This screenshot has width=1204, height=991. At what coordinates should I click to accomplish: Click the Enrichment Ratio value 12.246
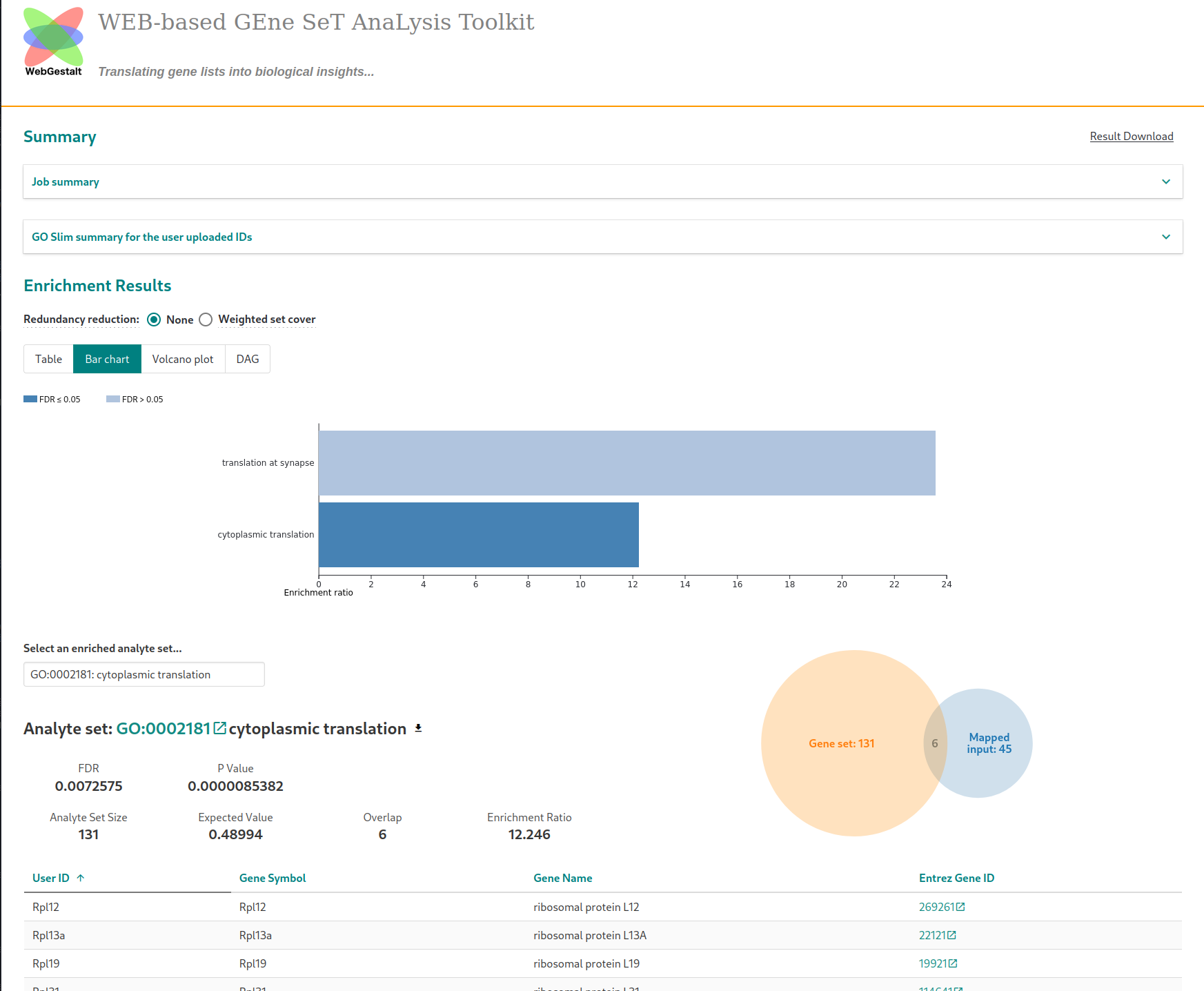pyautogui.click(x=529, y=834)
